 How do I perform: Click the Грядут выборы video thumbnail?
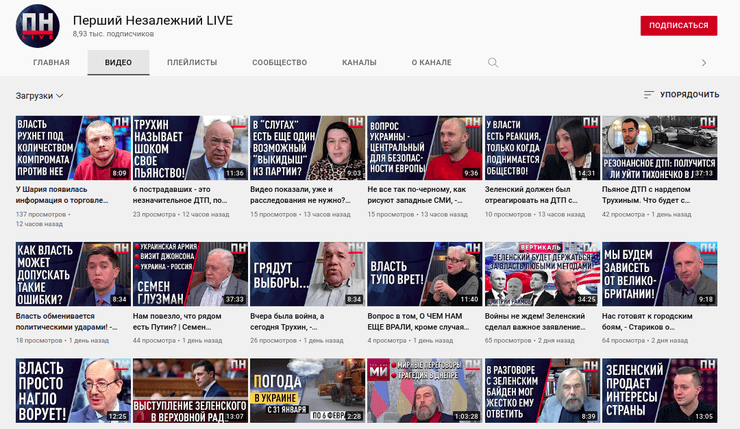coord(306,273)
